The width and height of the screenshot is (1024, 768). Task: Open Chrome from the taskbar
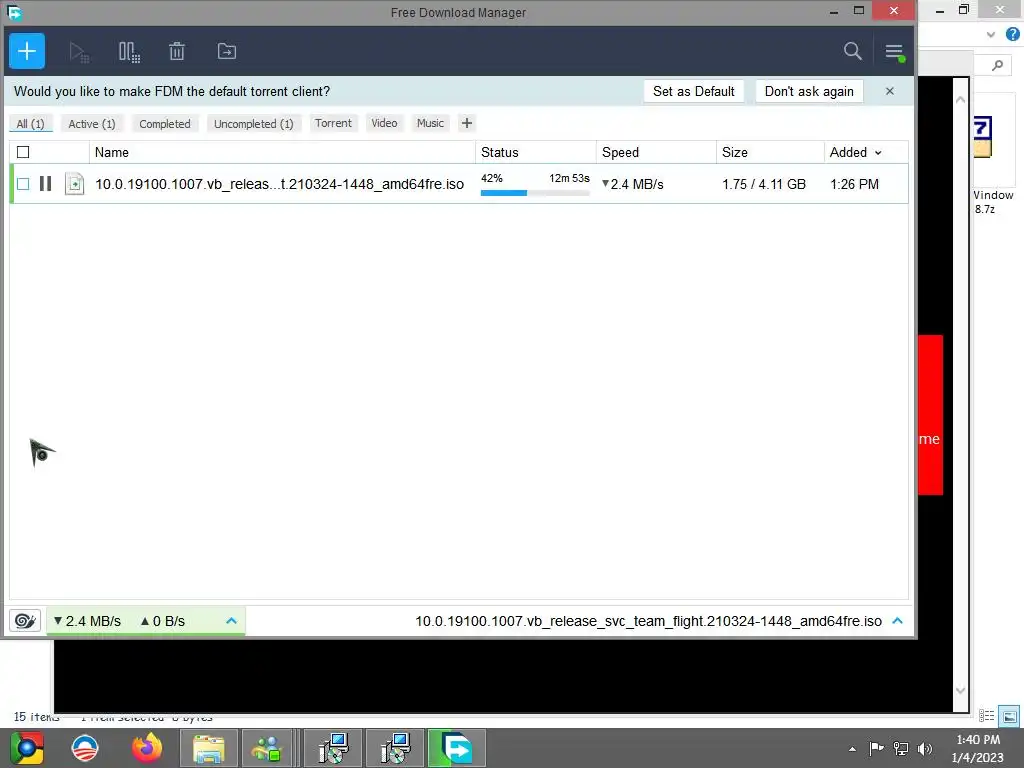[27, 748]
